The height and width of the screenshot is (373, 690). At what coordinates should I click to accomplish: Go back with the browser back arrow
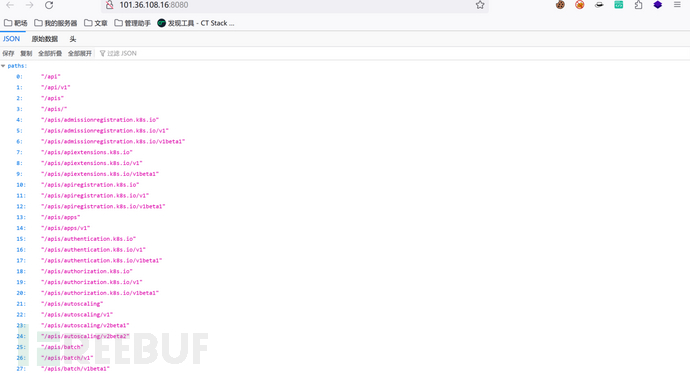(x=10, y=5)
